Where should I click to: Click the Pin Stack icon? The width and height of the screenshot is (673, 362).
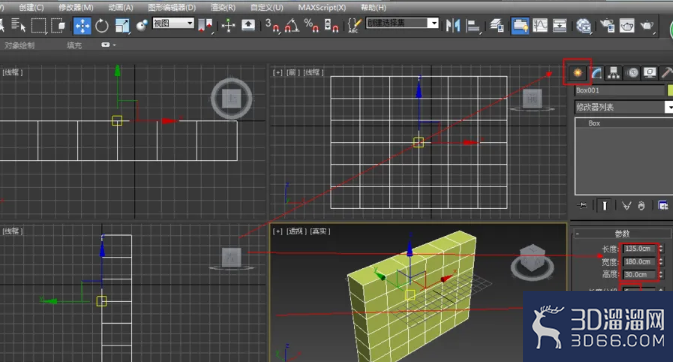582,206
